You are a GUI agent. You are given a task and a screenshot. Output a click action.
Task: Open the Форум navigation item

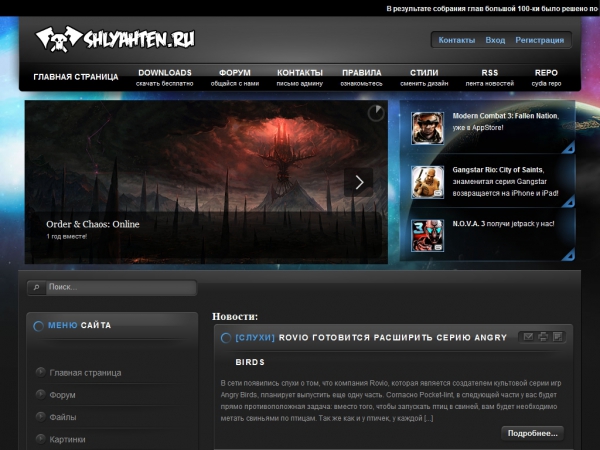235,77
